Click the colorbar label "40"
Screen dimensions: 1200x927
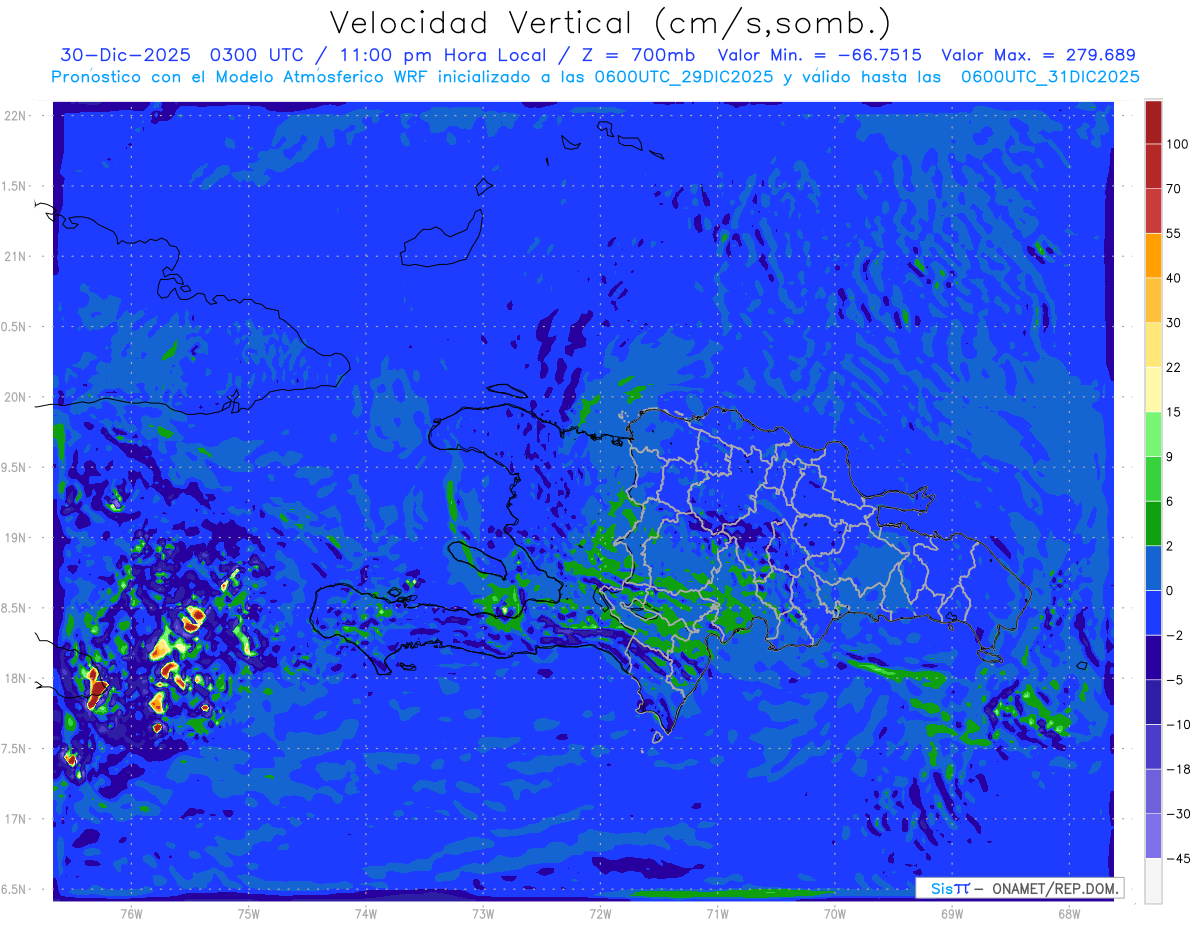pyautogui.click(x=1174, y=278)
